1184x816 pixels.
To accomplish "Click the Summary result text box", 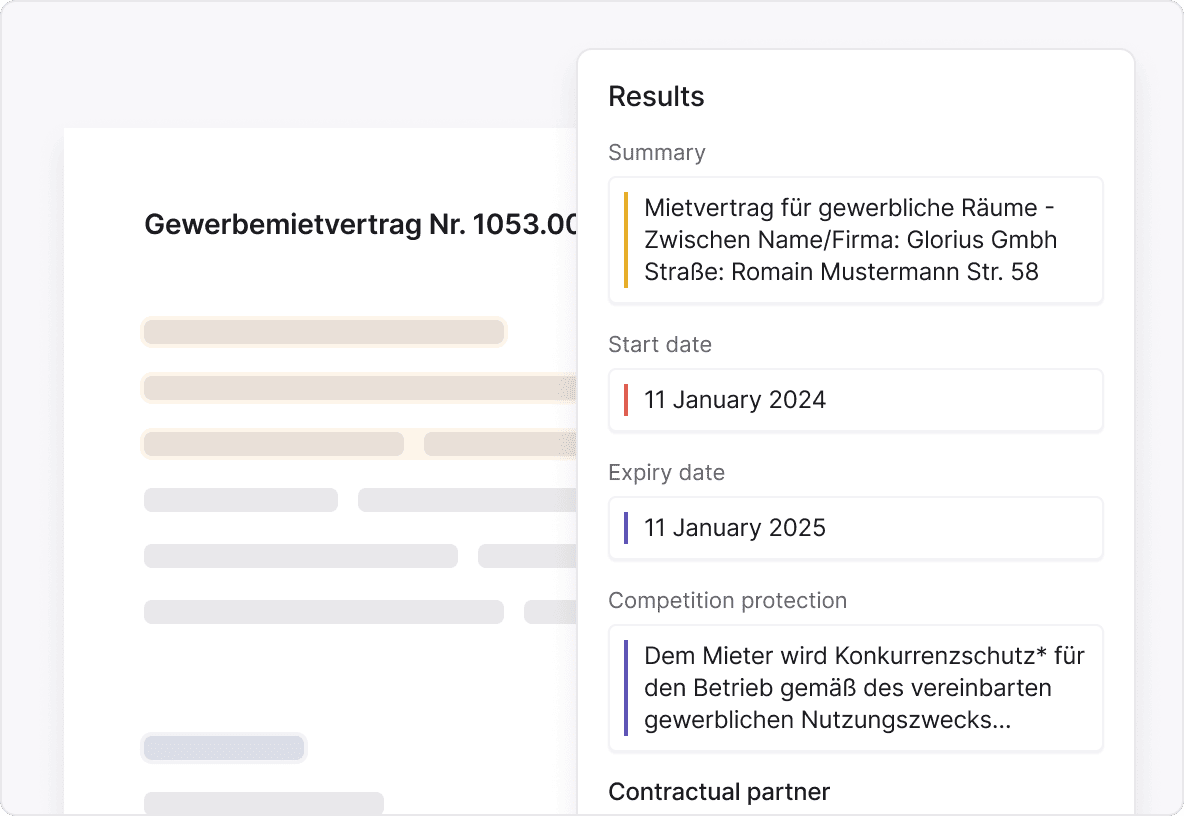I will tap(855, 240).
